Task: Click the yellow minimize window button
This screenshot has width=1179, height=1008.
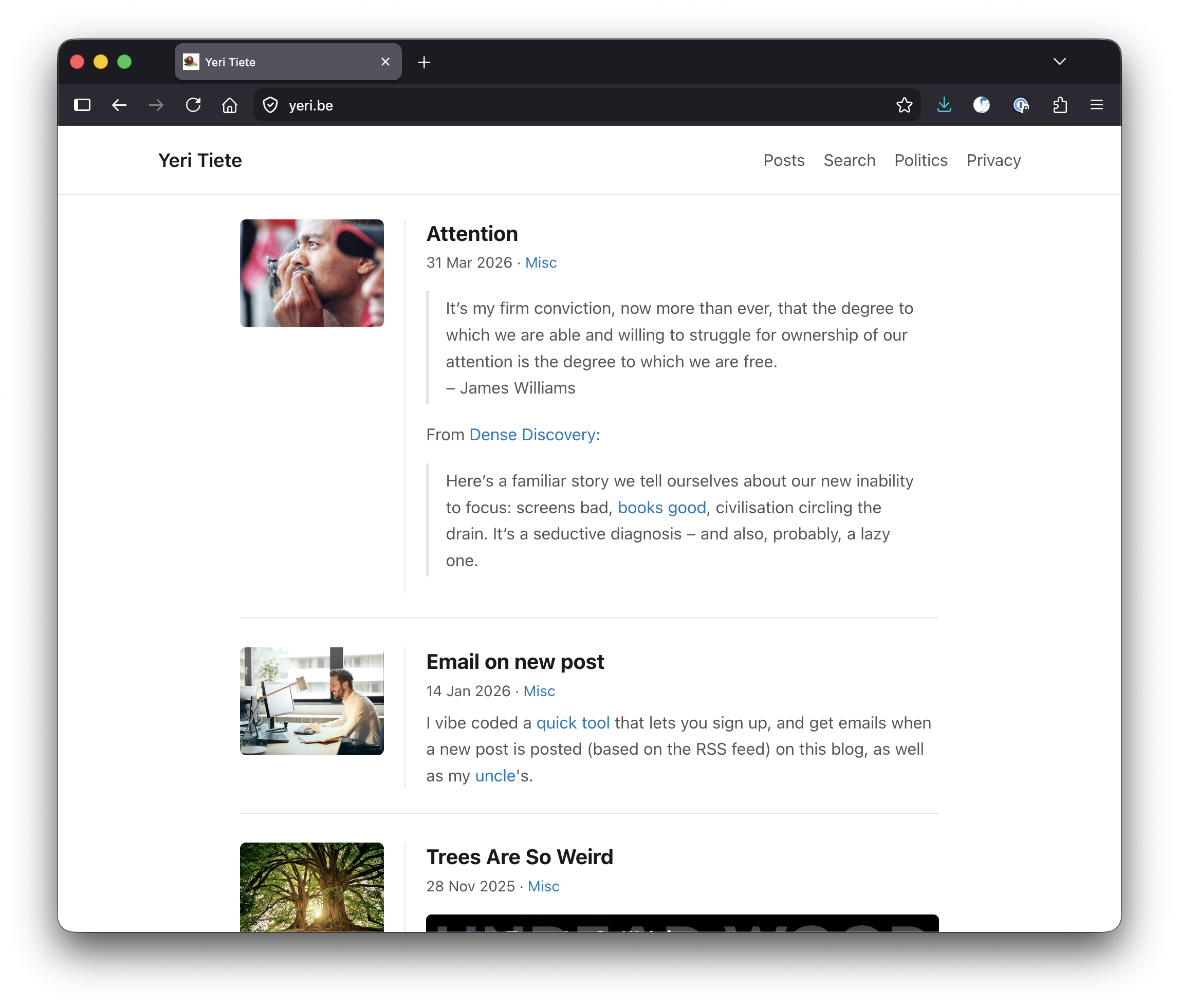Action: 101,62
